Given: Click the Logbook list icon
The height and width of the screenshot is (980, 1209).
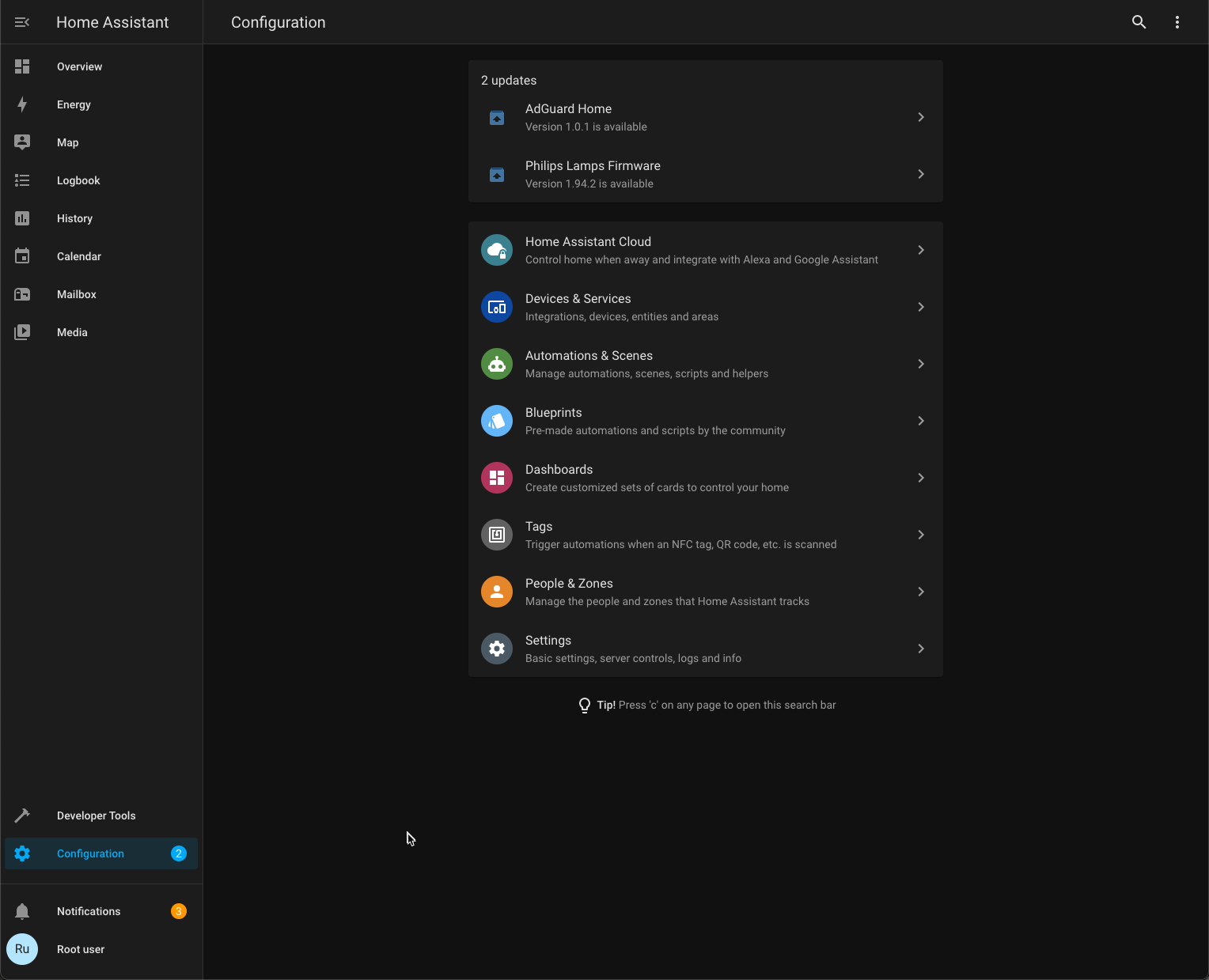Looking at the screenshot, I should pos(22,180).
